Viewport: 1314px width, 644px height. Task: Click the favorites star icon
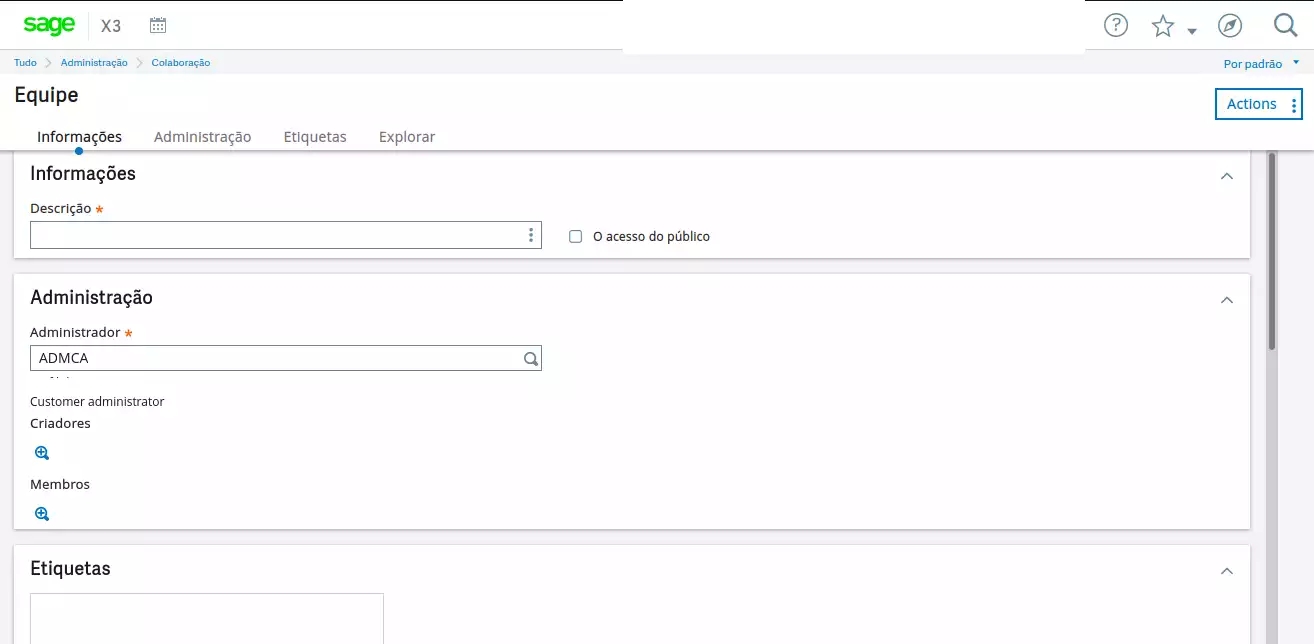pos(1162,26)
